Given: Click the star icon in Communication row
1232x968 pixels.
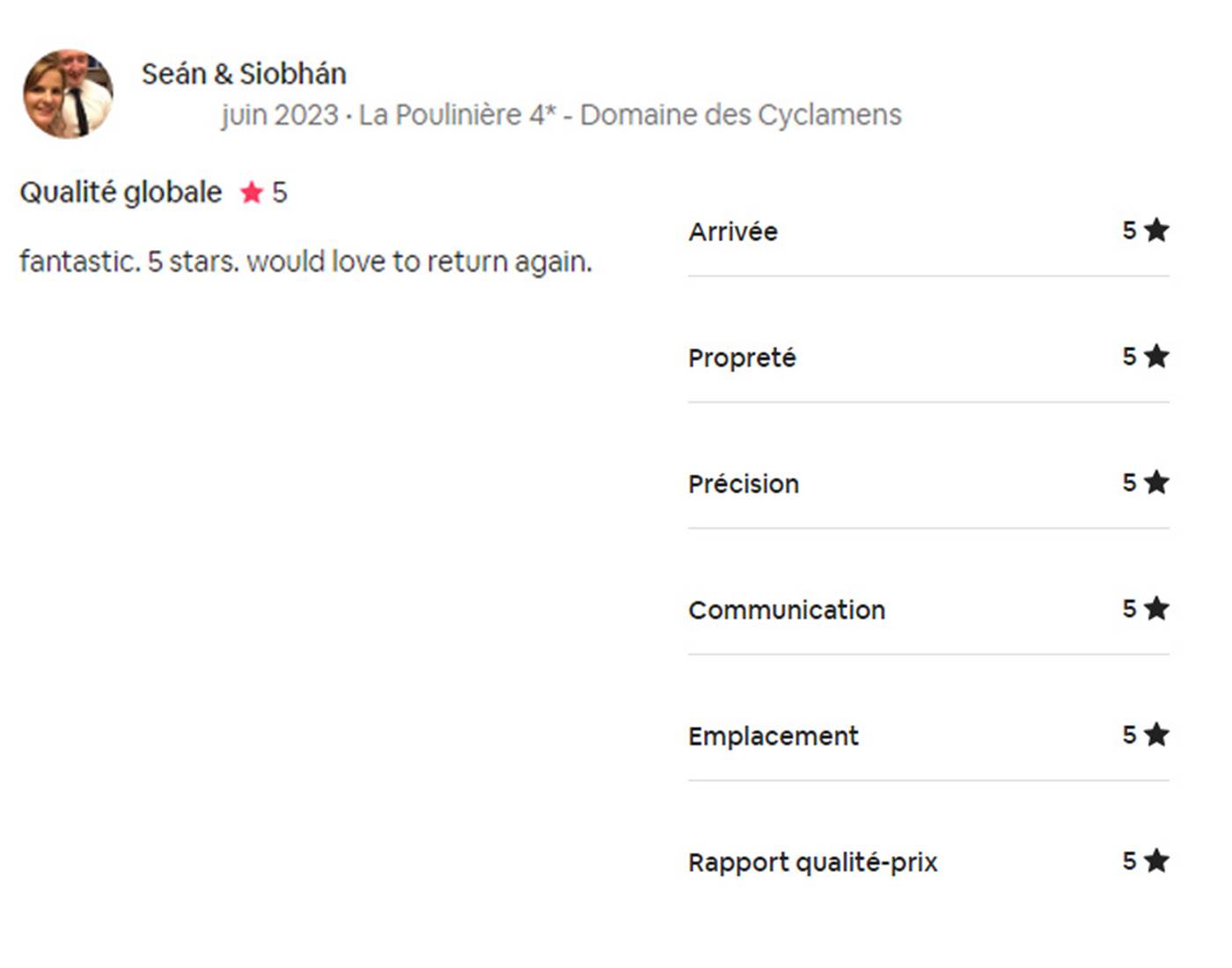Looking at the screenshot, I should tap(1157, 608).
